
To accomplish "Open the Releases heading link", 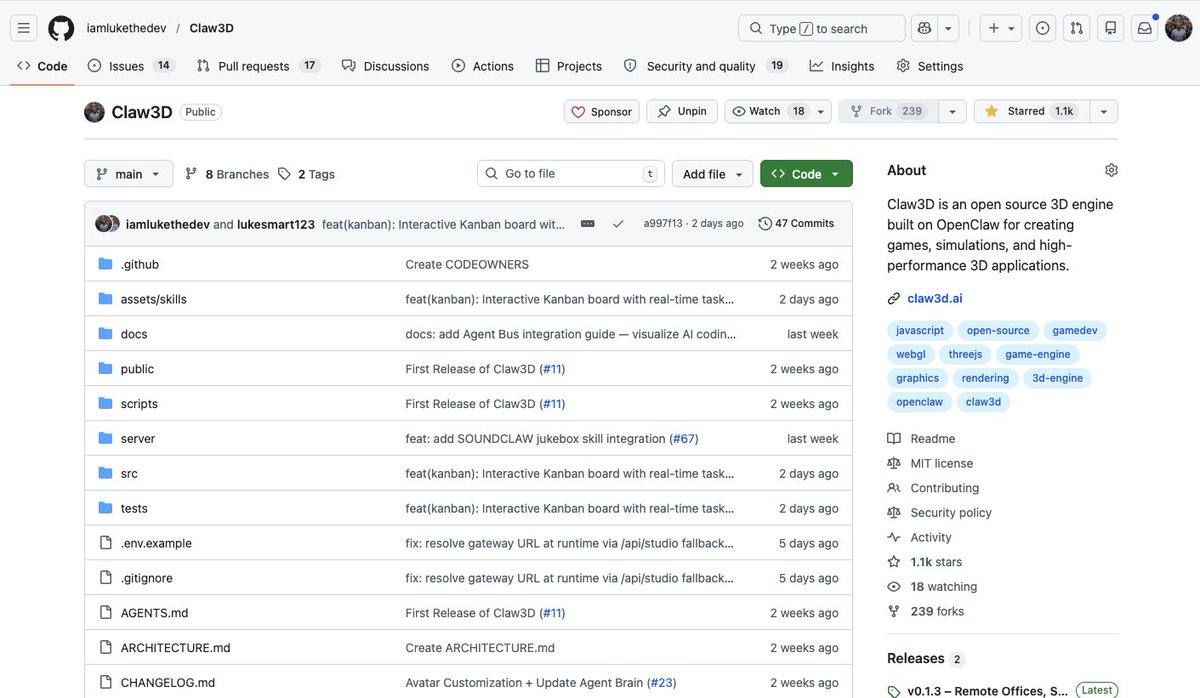I will tap(915, 658).
